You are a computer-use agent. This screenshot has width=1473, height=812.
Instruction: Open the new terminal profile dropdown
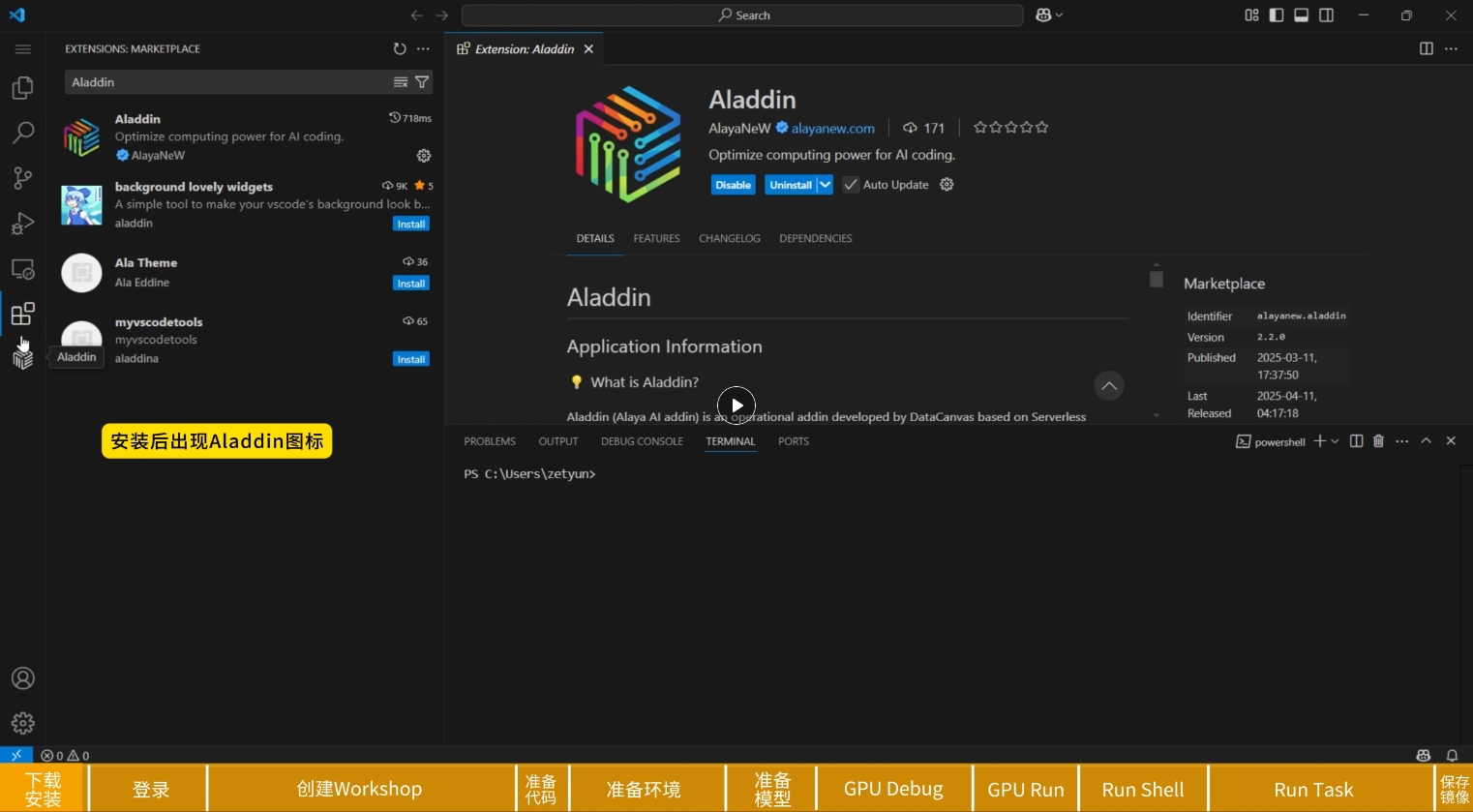point(1336,441)
